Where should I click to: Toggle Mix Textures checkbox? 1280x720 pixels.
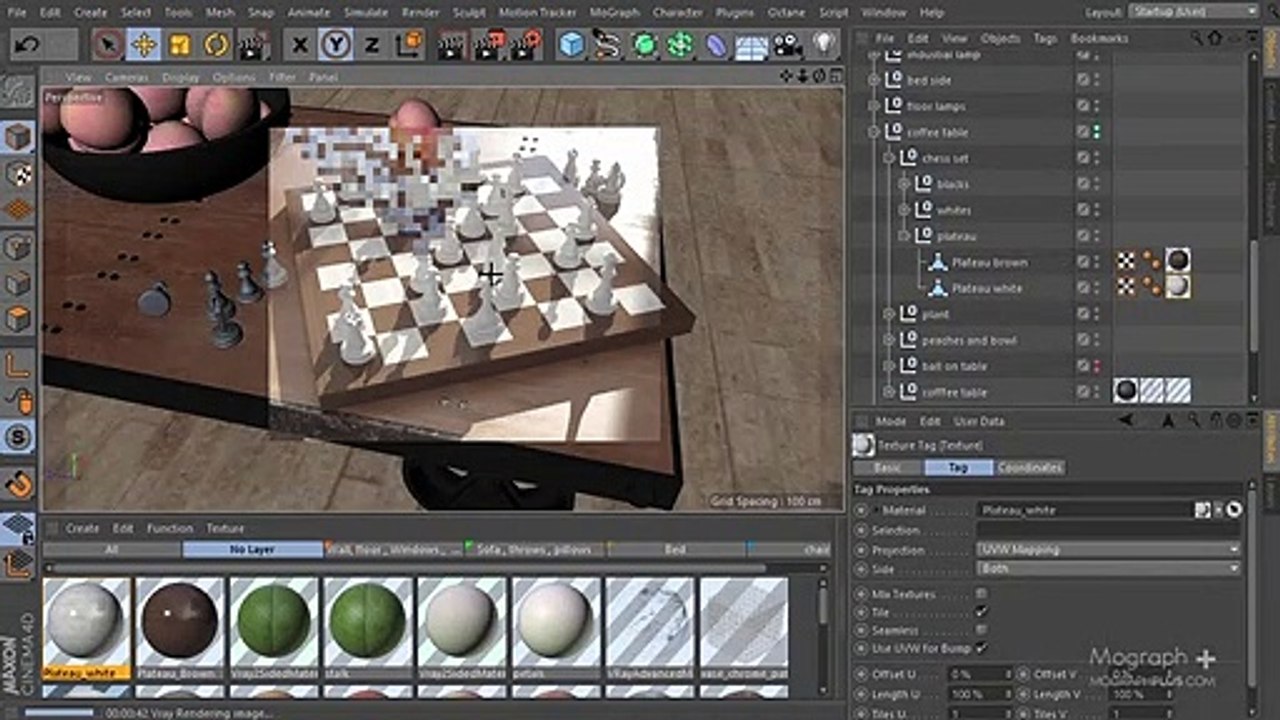[x=981, y=593]
